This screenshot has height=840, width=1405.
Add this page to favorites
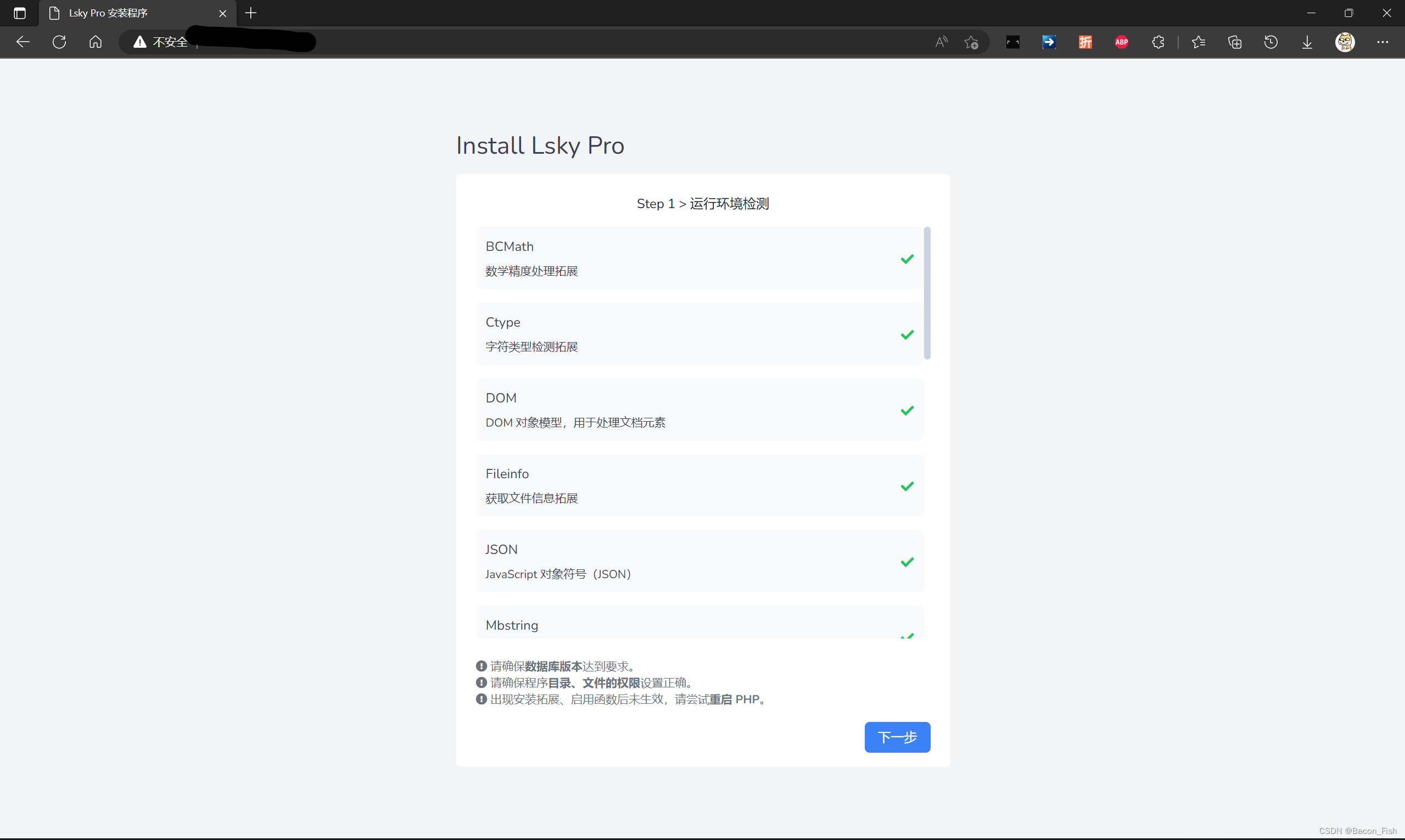coord(971,42)
